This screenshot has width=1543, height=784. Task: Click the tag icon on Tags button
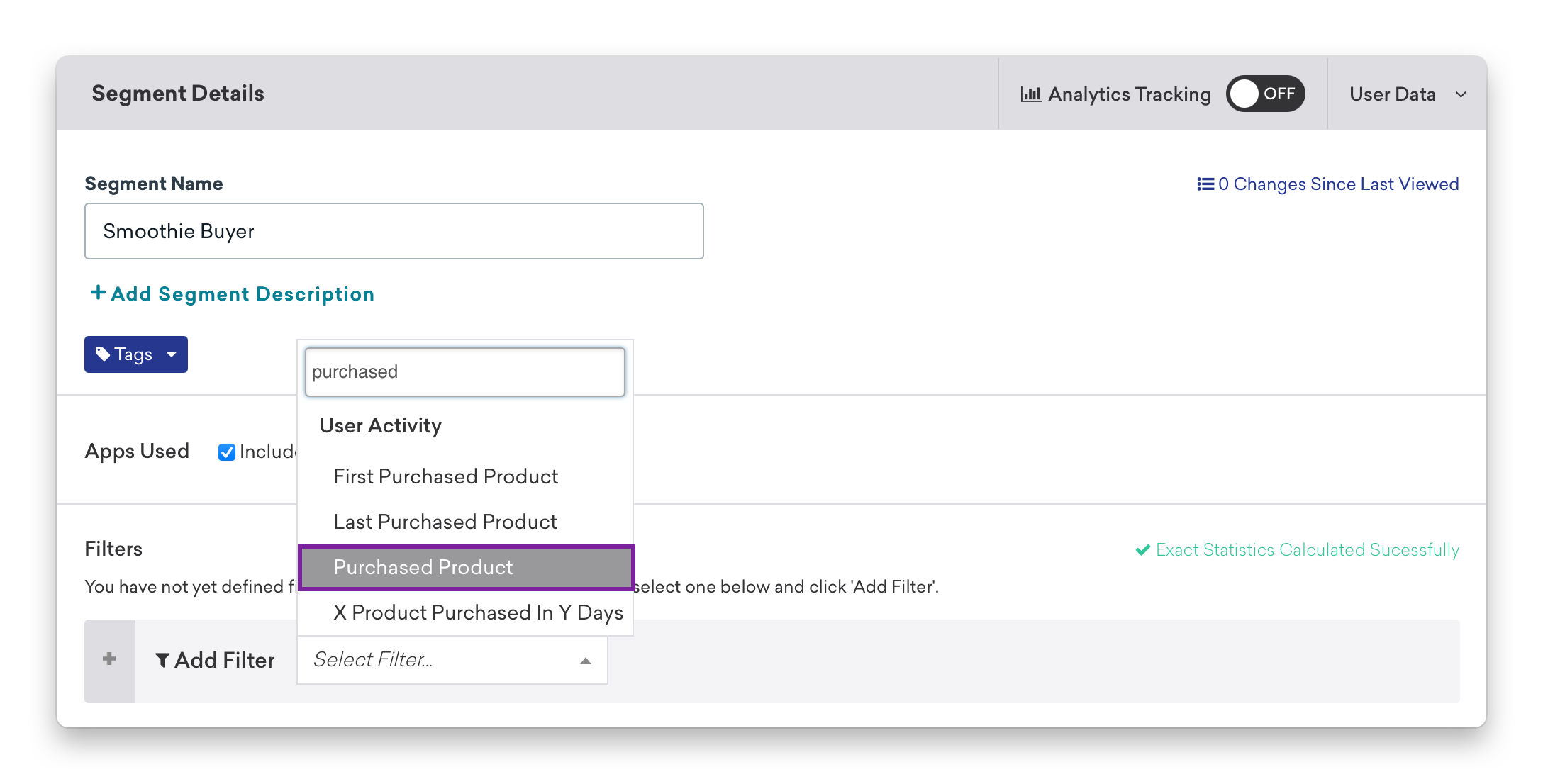[x=103, y=354]
